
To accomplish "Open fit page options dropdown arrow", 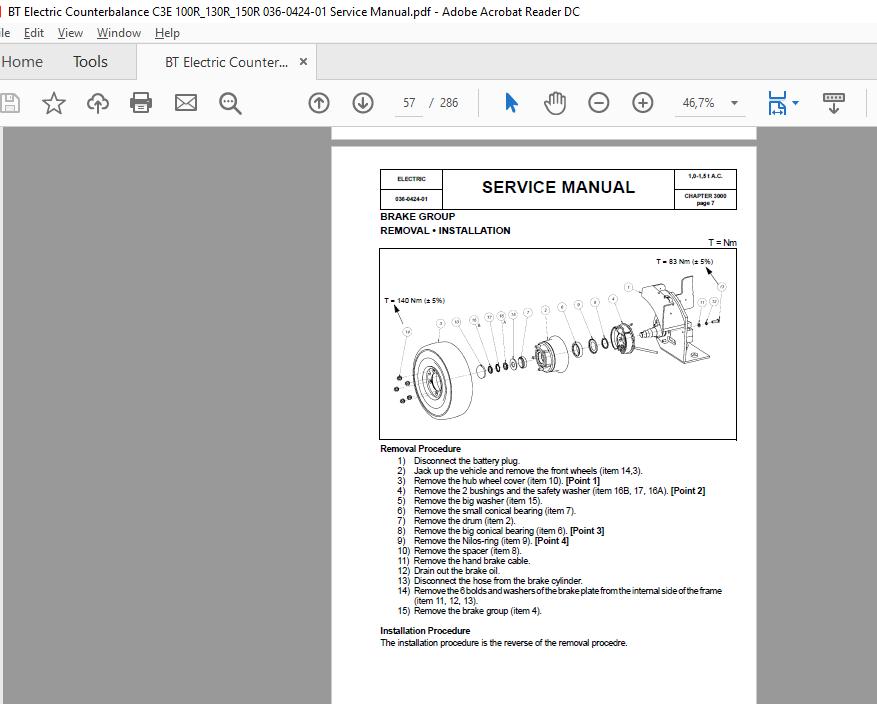I will coord(795,103).
